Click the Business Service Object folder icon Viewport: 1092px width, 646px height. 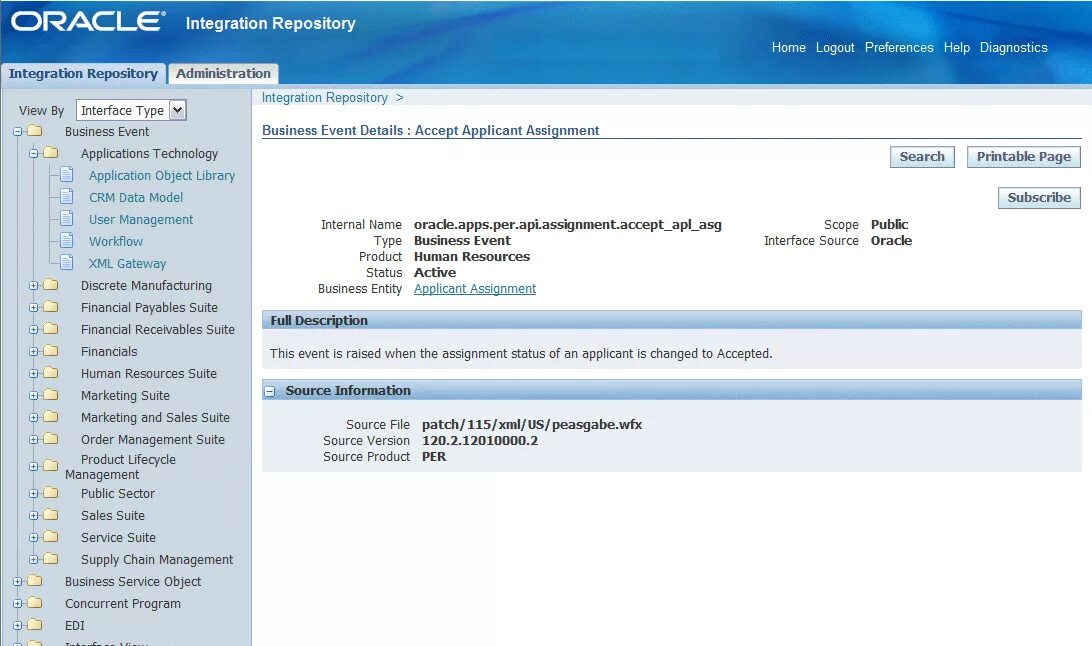coord(35,581)
